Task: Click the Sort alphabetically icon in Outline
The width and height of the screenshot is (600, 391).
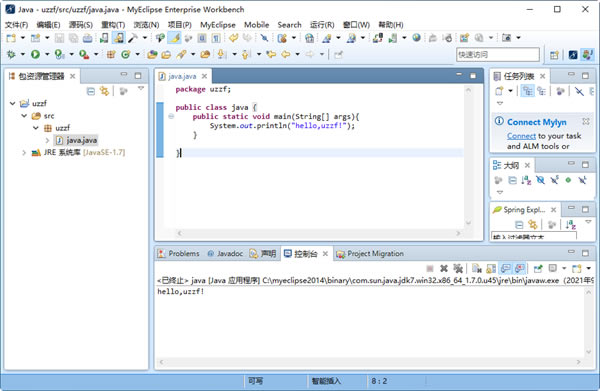Action: click(526, 180)
